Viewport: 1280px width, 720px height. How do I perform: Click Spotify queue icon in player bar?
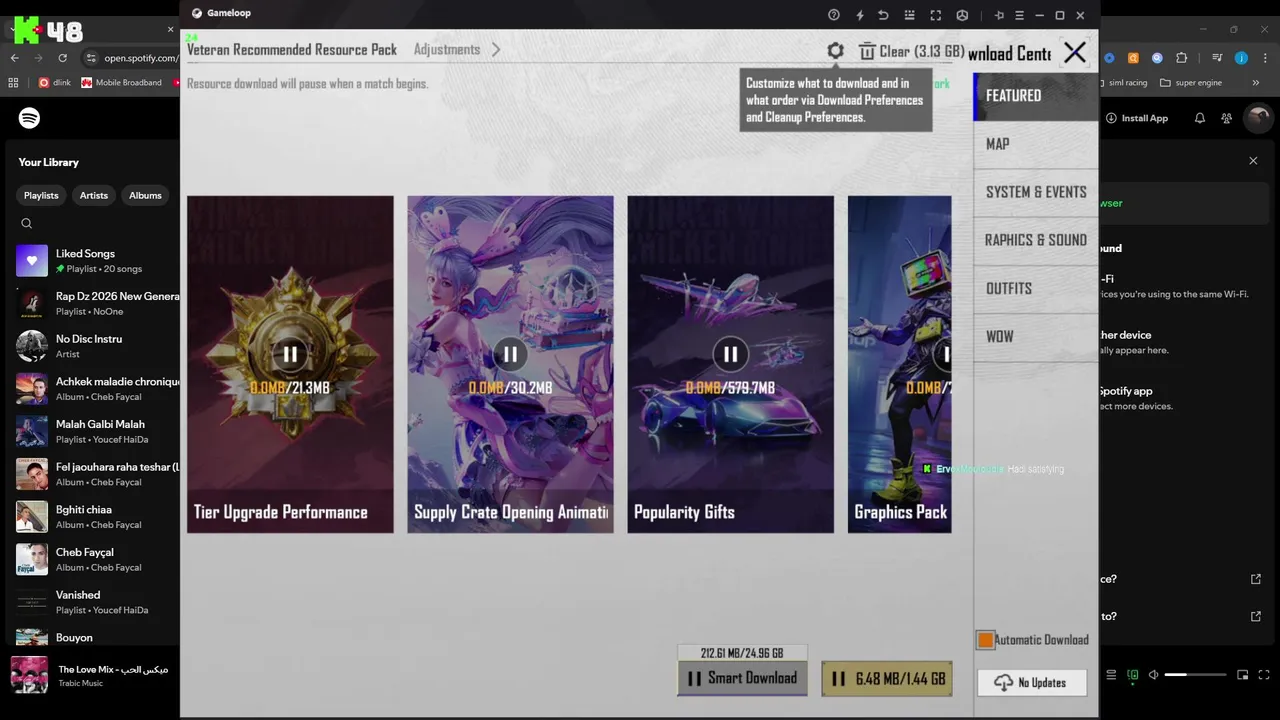tap(1111, 675)
